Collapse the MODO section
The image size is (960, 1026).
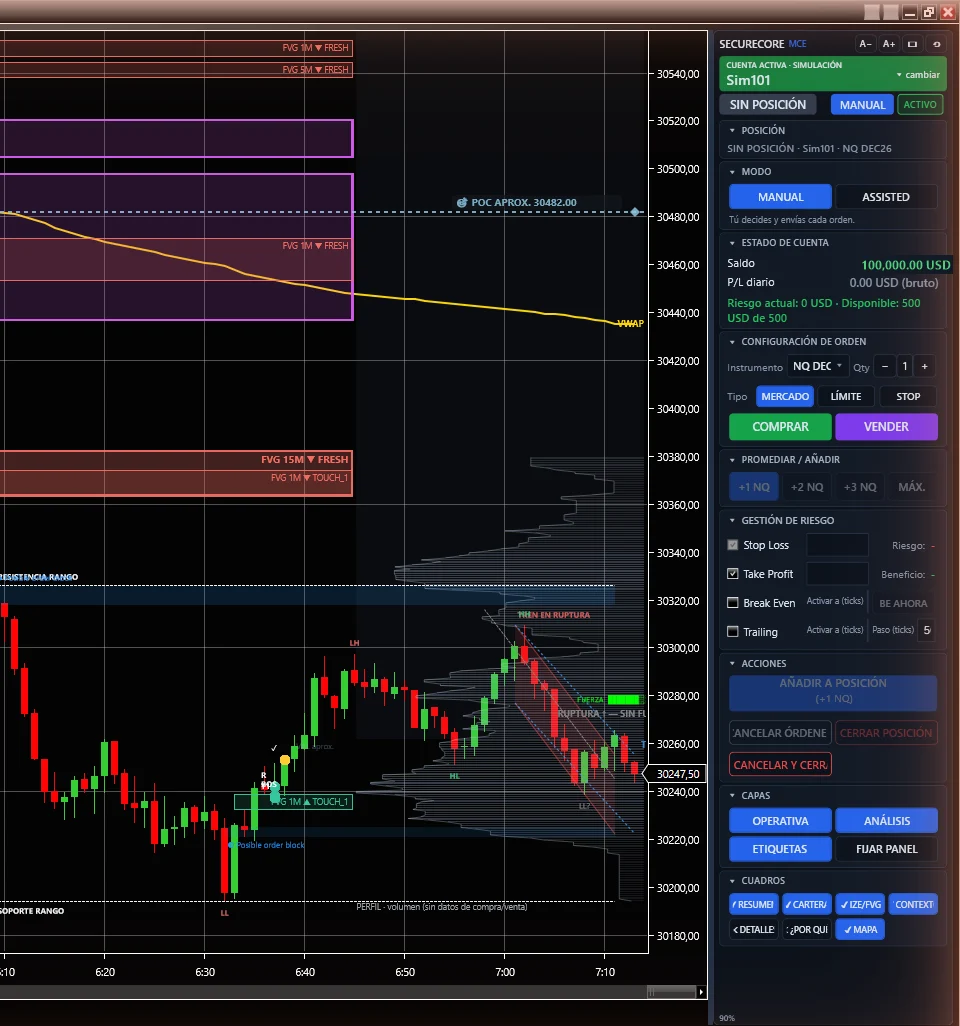click(732, 171)
